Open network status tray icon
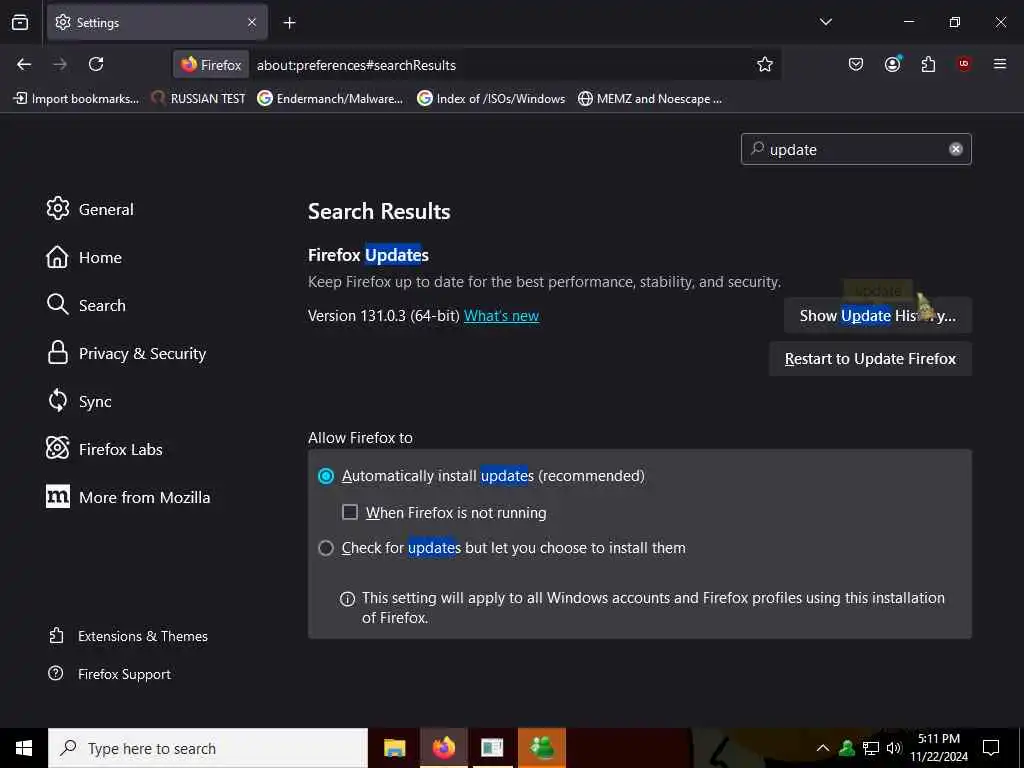The width and height of the screenshot is (1024, 768). pos(871,748)
